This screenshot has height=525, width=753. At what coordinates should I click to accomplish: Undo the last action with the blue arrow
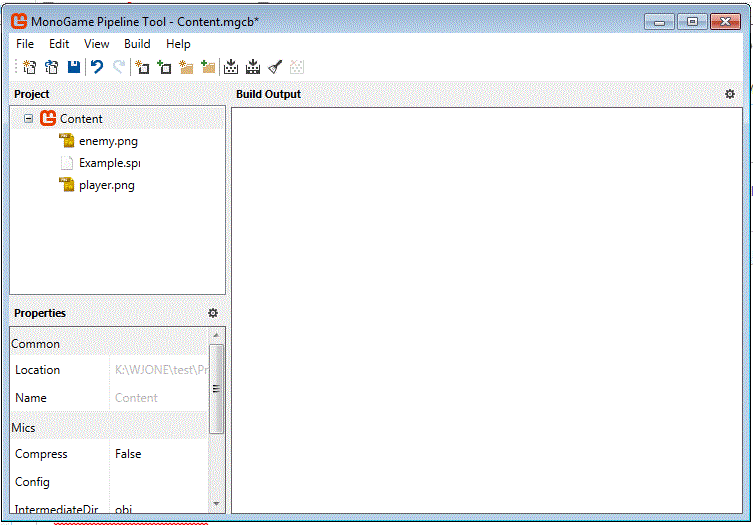[97, 67]
